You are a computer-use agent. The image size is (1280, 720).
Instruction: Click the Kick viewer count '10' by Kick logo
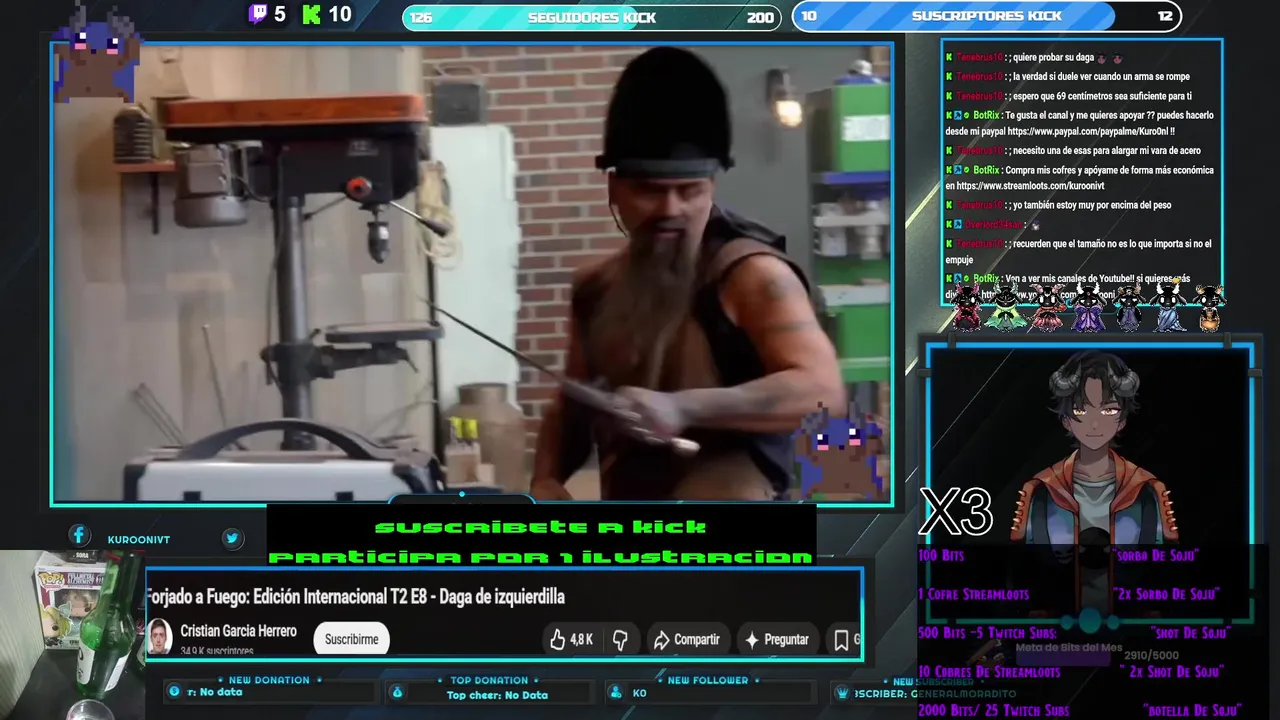tap(340, 14)
